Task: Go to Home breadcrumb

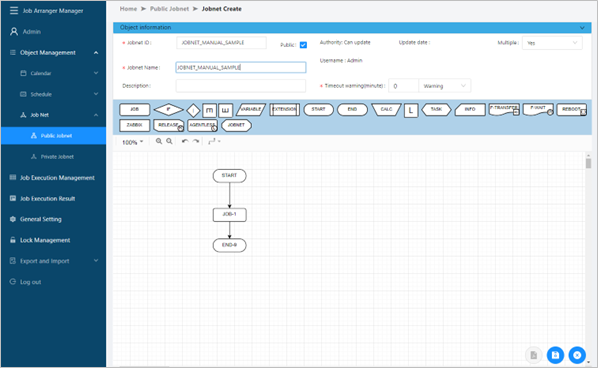Action: pyautogui.click(x=128, y=9)
